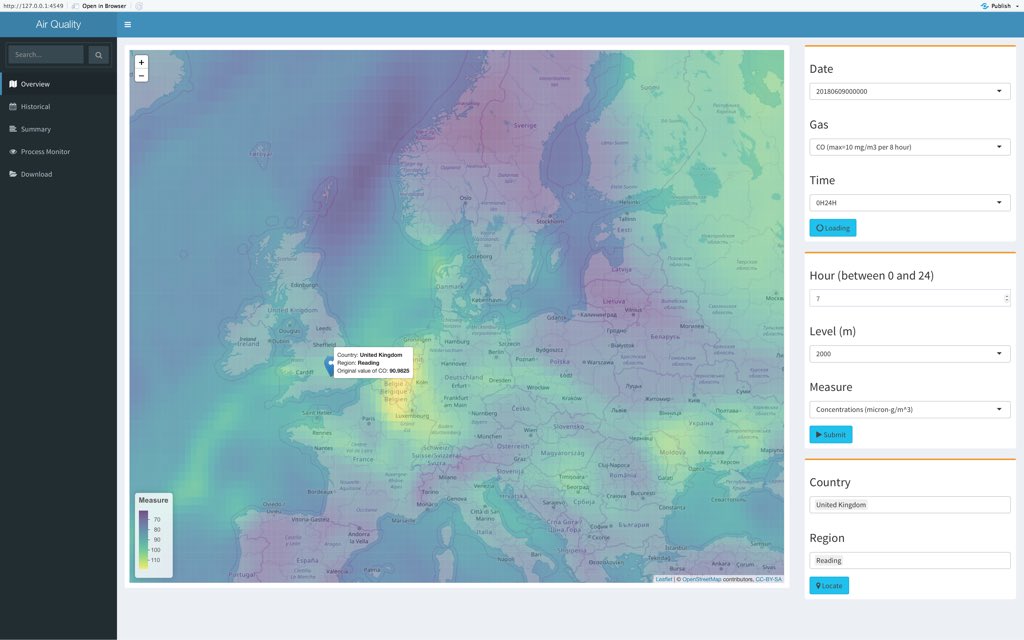This screenshot has width=1024, height=640.
Task: Click the Country input showing United Kingdom
Action: pyautogui.click(x=909, y=505)
